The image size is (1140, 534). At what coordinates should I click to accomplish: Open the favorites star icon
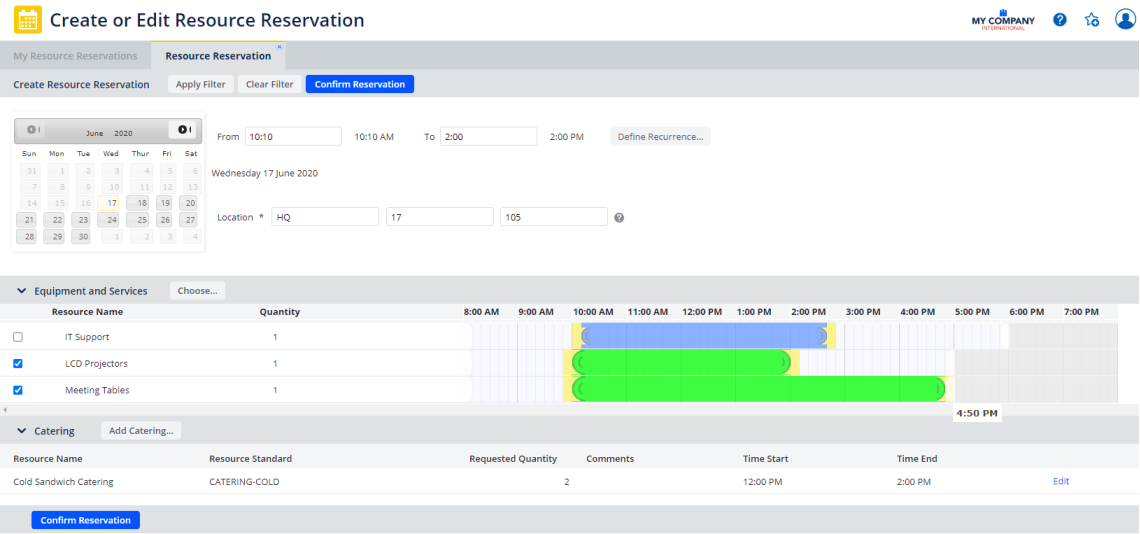tap(1092, 20)
